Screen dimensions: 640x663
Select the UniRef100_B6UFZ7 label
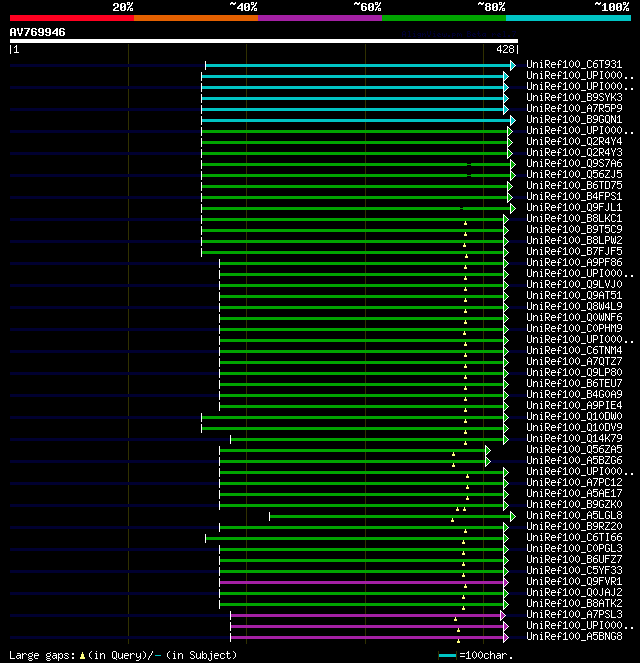tap(574, 559)
